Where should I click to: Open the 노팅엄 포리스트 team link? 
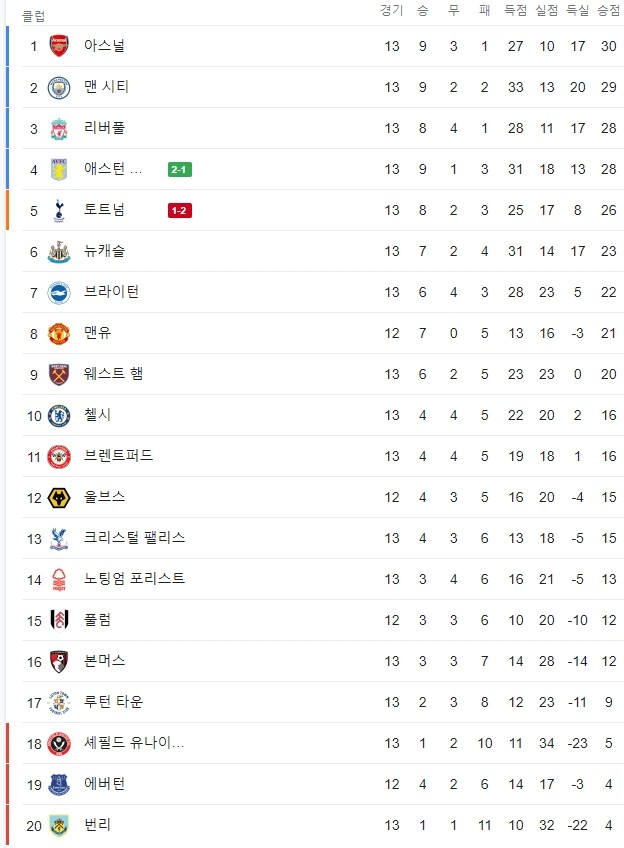[x=134, y=579]
